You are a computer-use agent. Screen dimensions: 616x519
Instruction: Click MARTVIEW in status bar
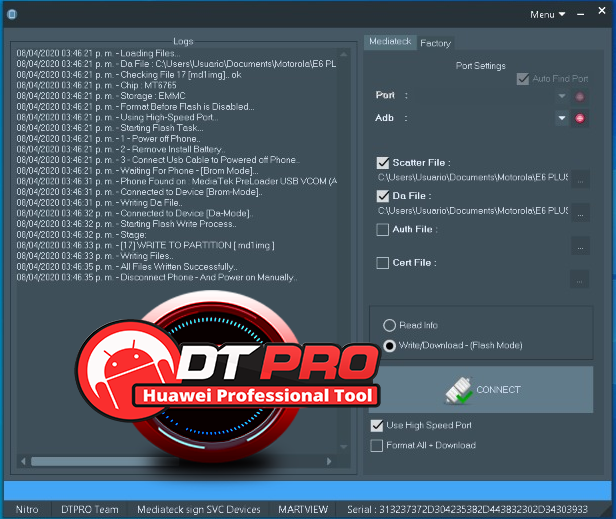point(303,510)
